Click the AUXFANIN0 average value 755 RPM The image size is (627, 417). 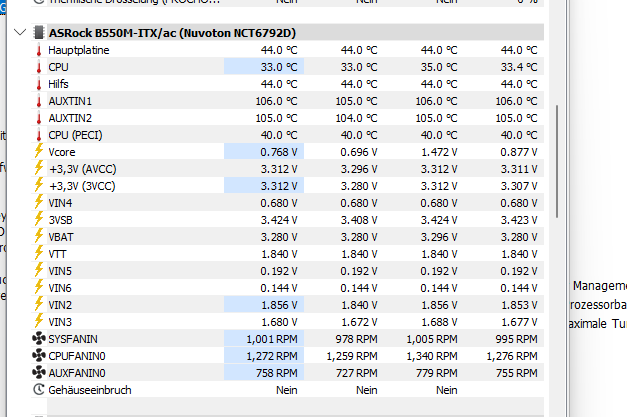[517, 373]
